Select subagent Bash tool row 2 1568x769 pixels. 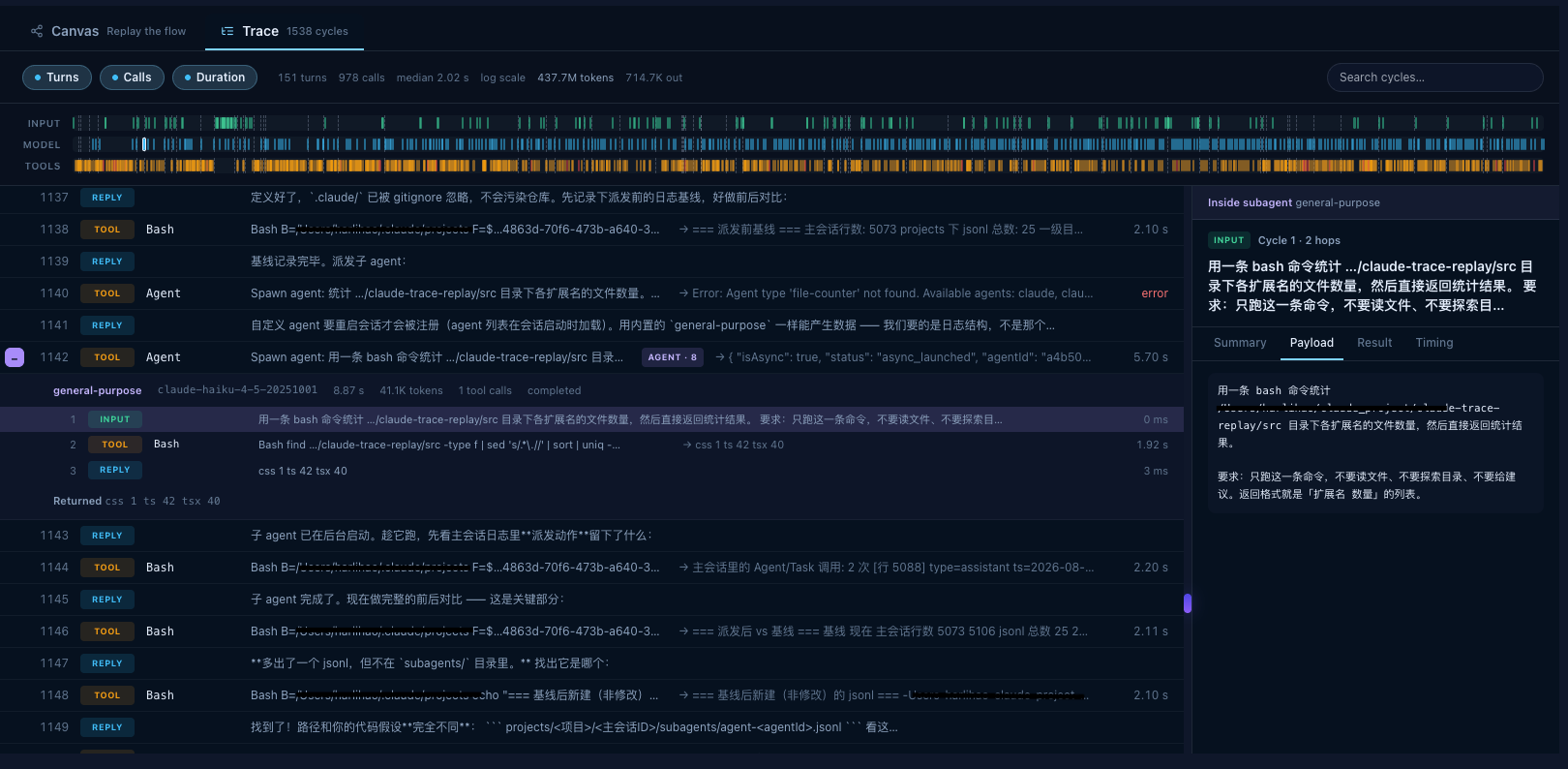pyautogui.click(x=591, y=445)
